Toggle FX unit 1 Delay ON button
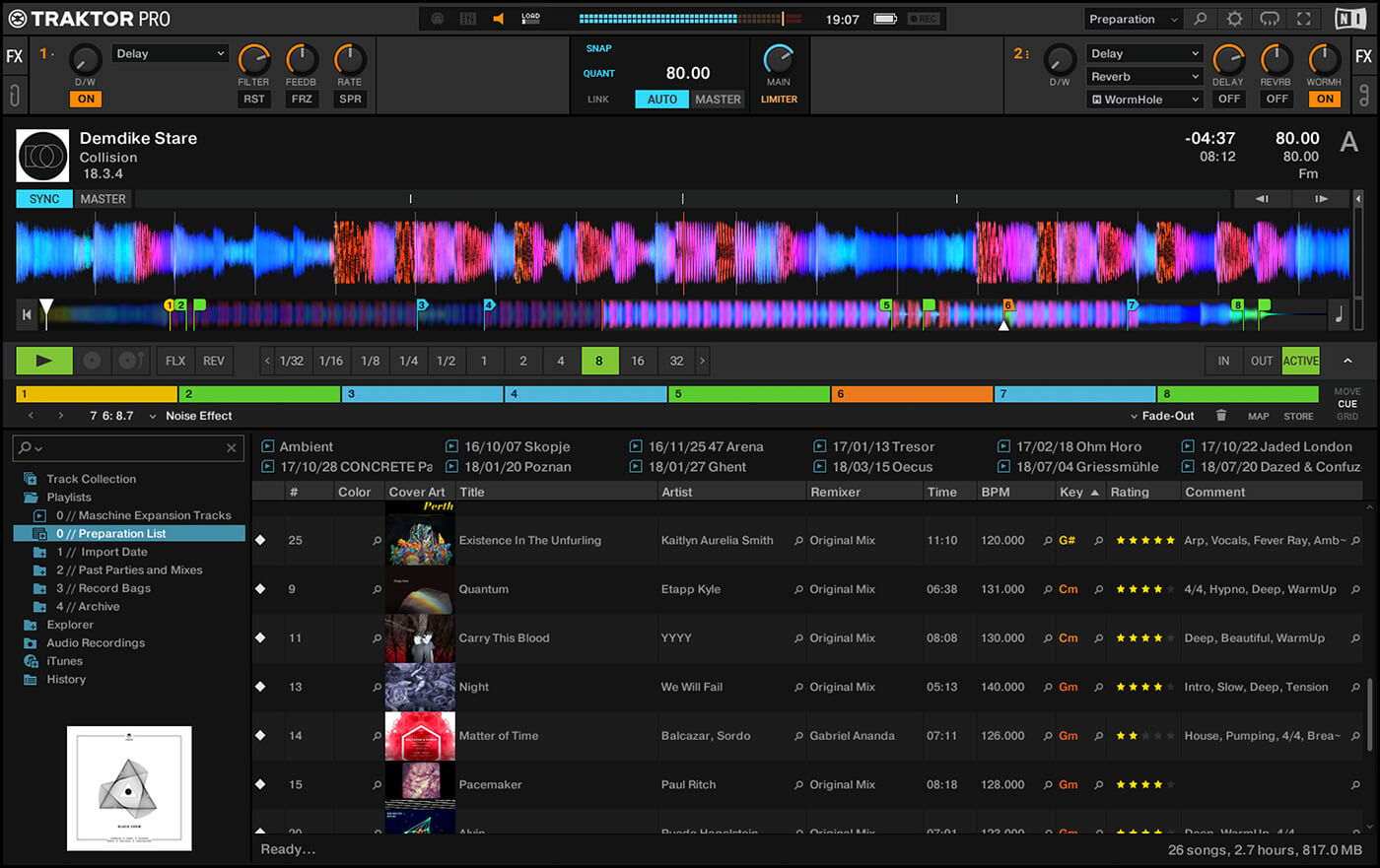Viewport: 1380px width, 868px height. click(86, 99)
